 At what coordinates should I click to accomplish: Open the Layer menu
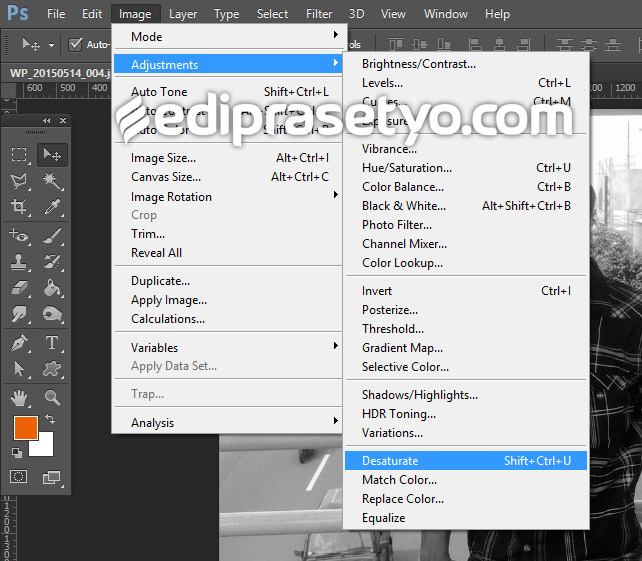pyautogui.click(x=183, y=14)
